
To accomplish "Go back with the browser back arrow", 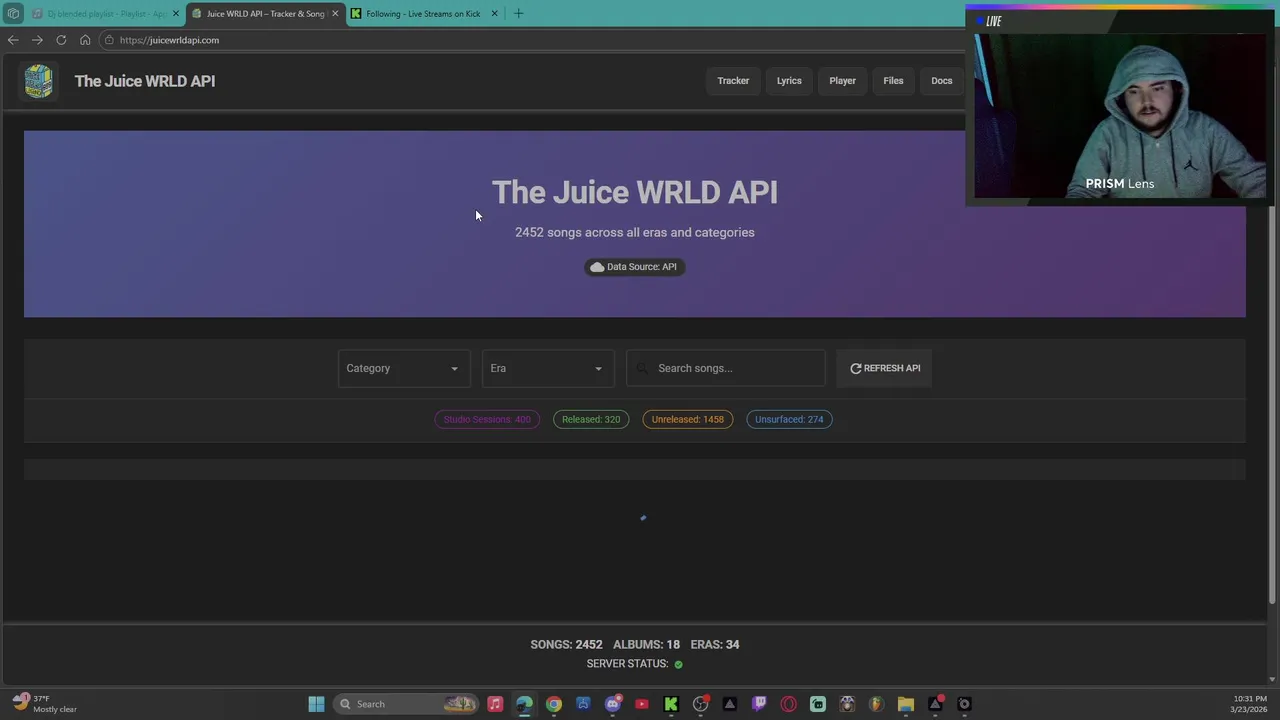I will 12,40.
